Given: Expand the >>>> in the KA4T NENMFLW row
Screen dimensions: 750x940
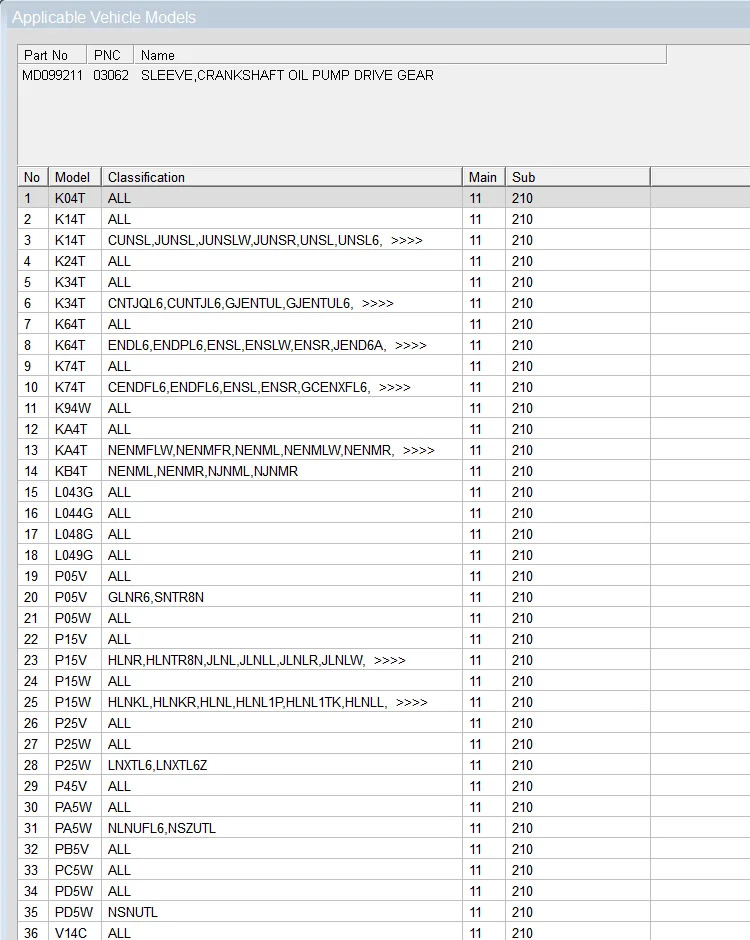Looking at the screenshot, I should [418, 450].
